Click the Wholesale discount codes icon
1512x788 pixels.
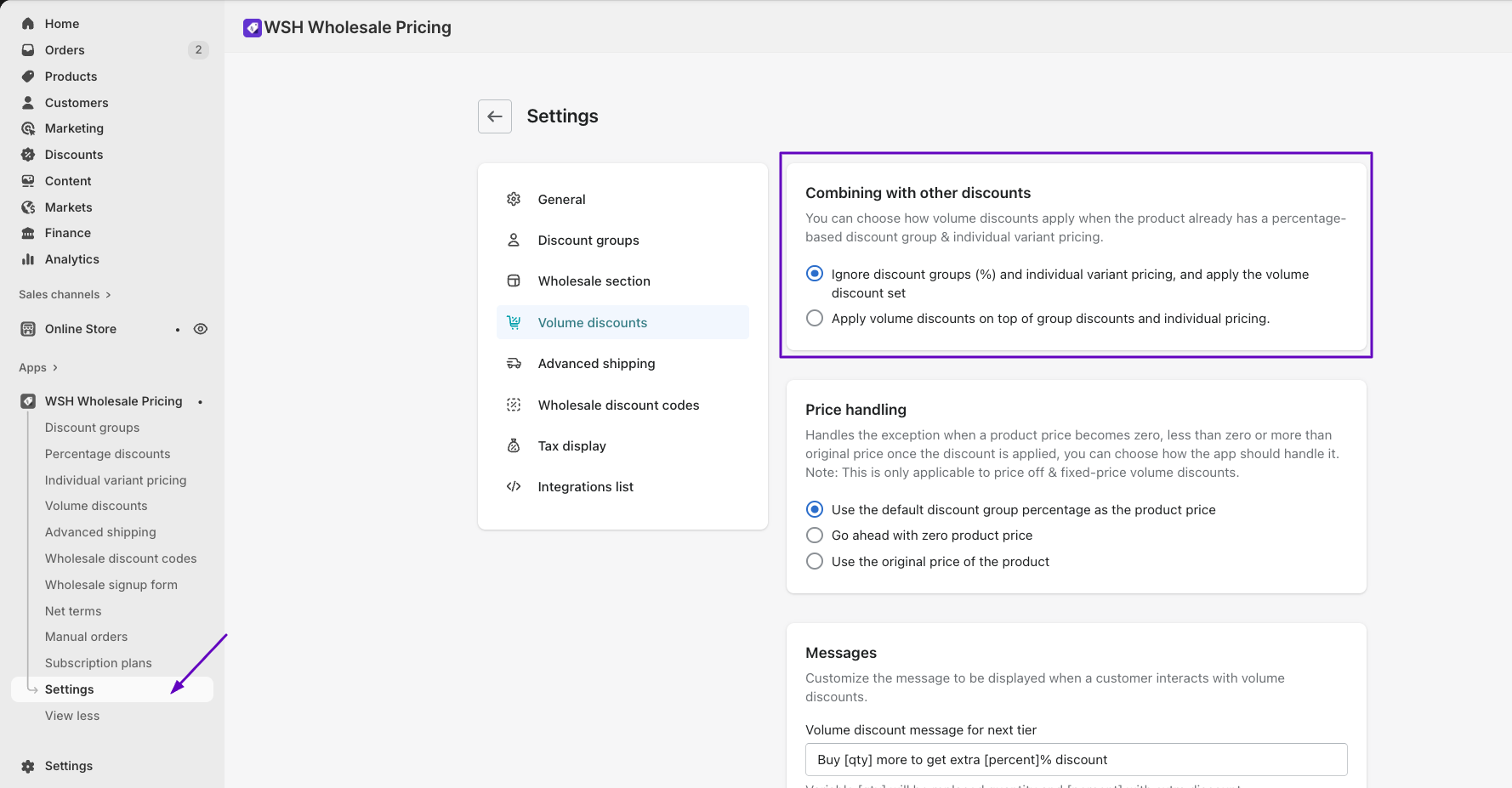pos(514,405)
